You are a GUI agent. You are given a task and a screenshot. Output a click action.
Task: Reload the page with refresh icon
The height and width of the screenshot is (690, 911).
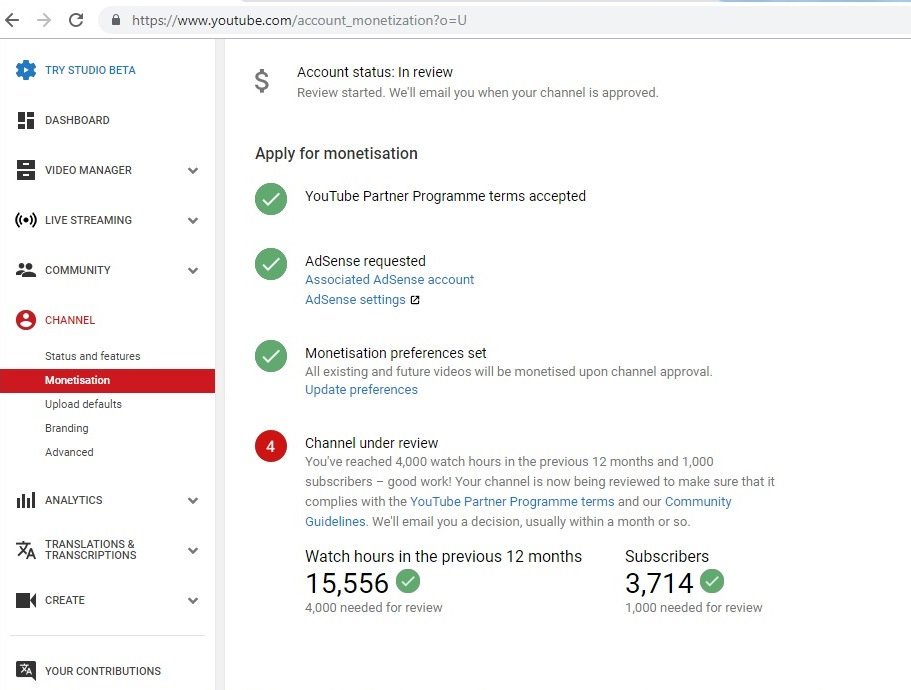(76, 20)
